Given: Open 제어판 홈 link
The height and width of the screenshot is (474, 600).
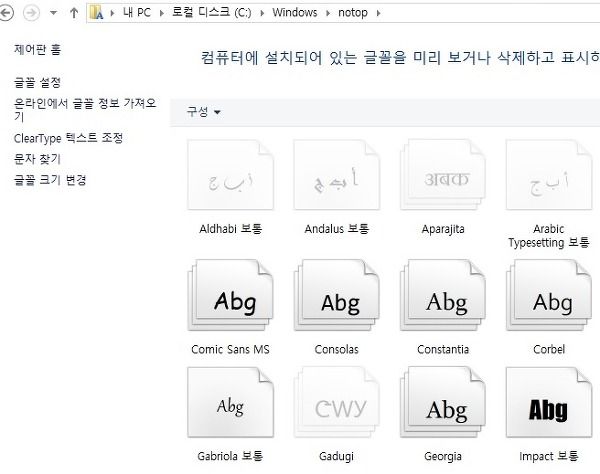Looking at the screenshot, I should pyautogui.click(x=38, y=49).
